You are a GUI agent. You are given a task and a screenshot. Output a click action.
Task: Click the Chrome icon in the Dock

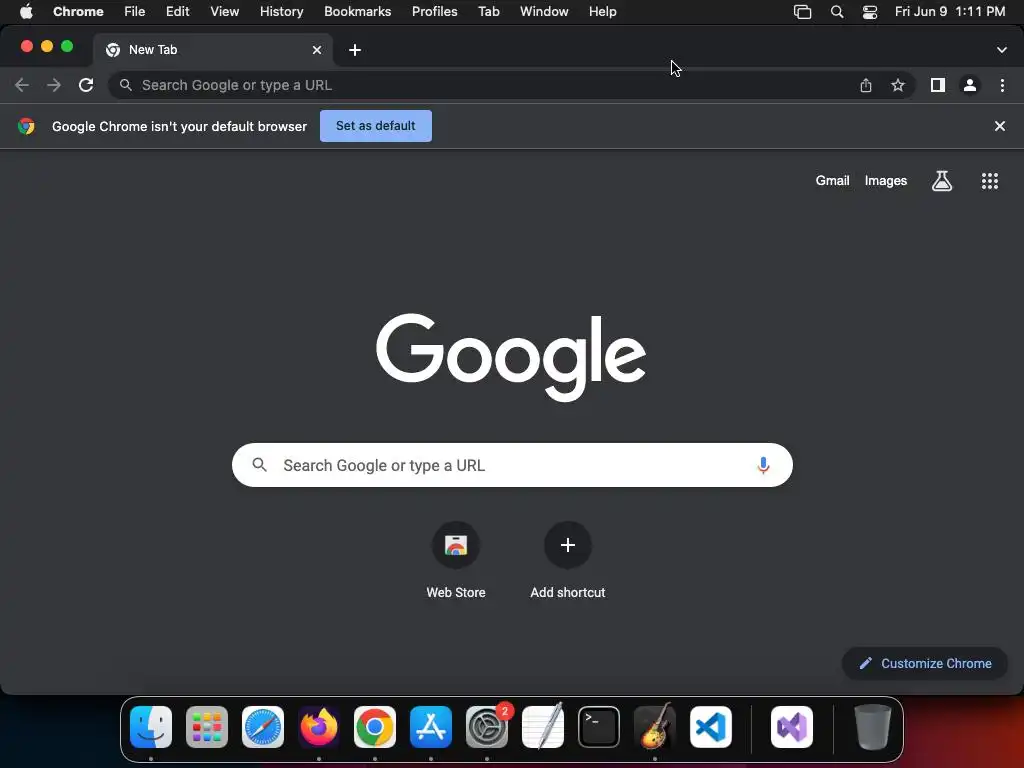375,727
